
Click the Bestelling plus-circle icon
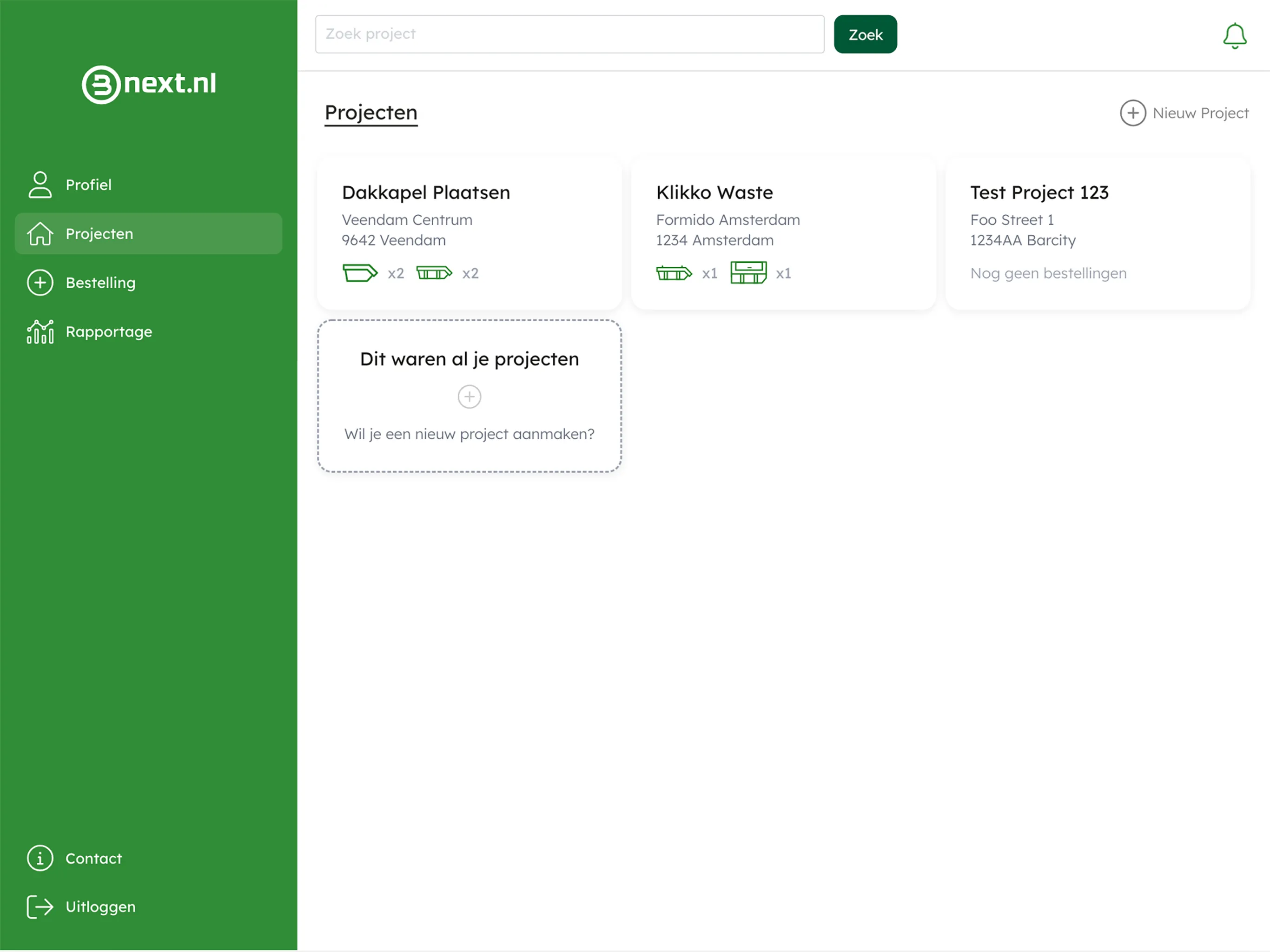(x=40, y=283)
